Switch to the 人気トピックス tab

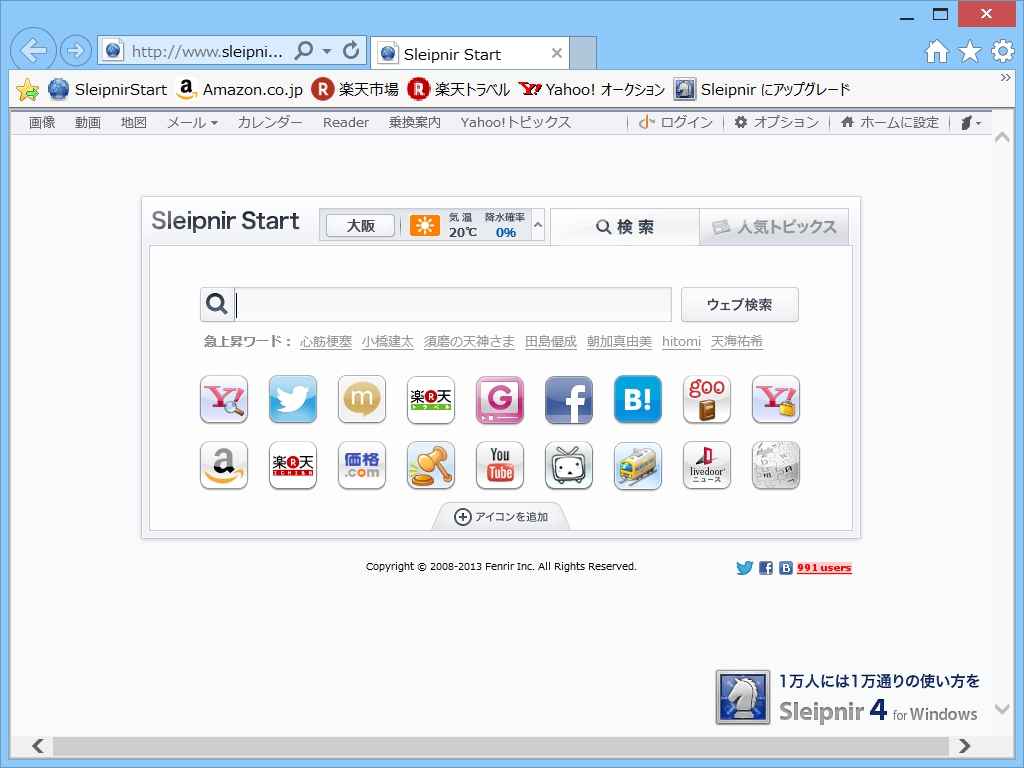click(774, 226)
